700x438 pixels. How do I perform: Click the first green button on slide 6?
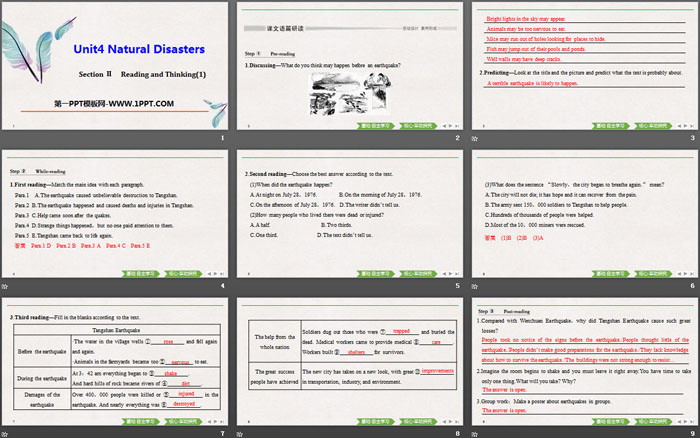coord(610,274)
